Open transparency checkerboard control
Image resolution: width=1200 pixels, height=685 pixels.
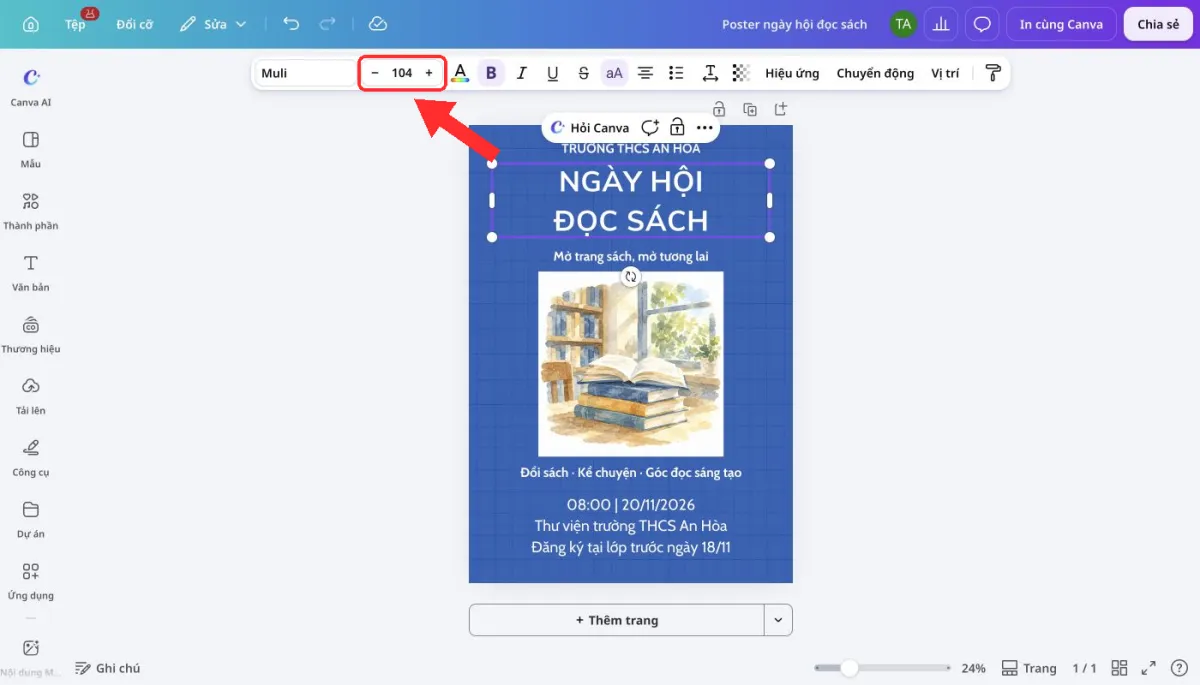(x=741, y=73)
